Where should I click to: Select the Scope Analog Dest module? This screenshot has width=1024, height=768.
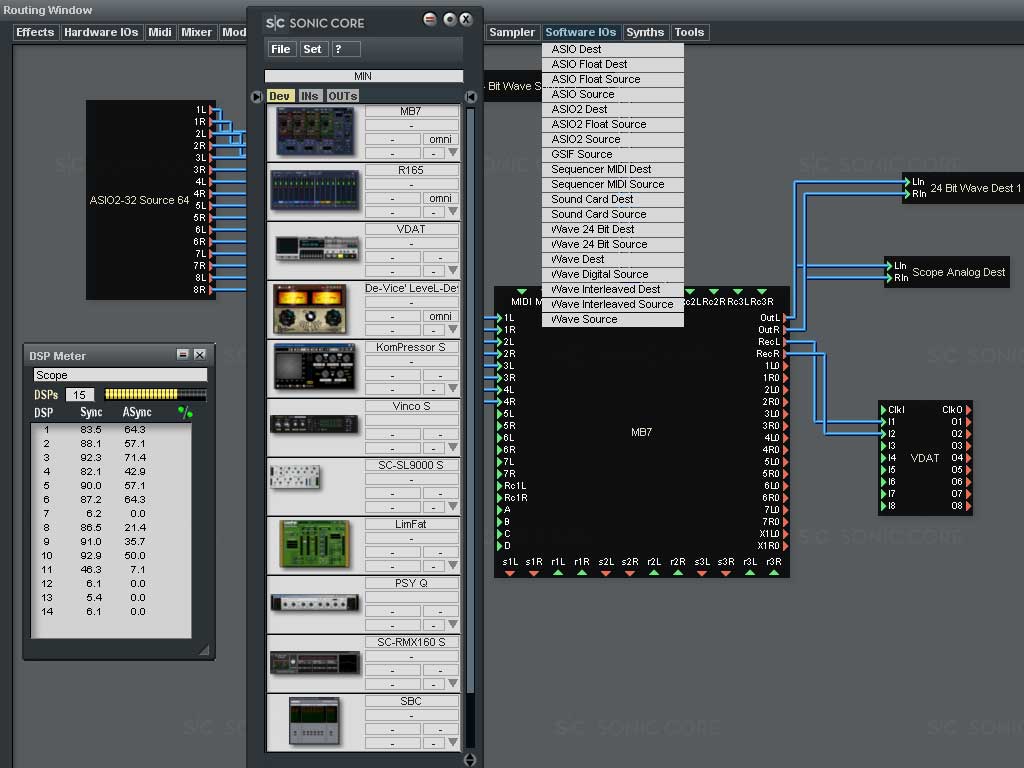[x=947, y=272]
